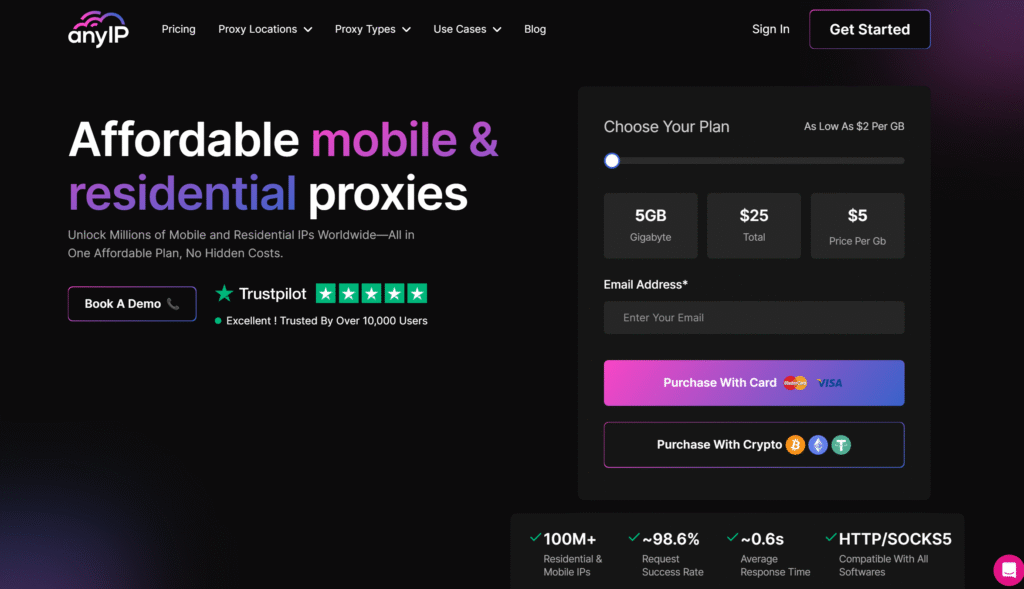Image resolution: width=1024 pixels, height=589 pixels.
Task: Click the Ethereum icon
Action: pos(818,445)
